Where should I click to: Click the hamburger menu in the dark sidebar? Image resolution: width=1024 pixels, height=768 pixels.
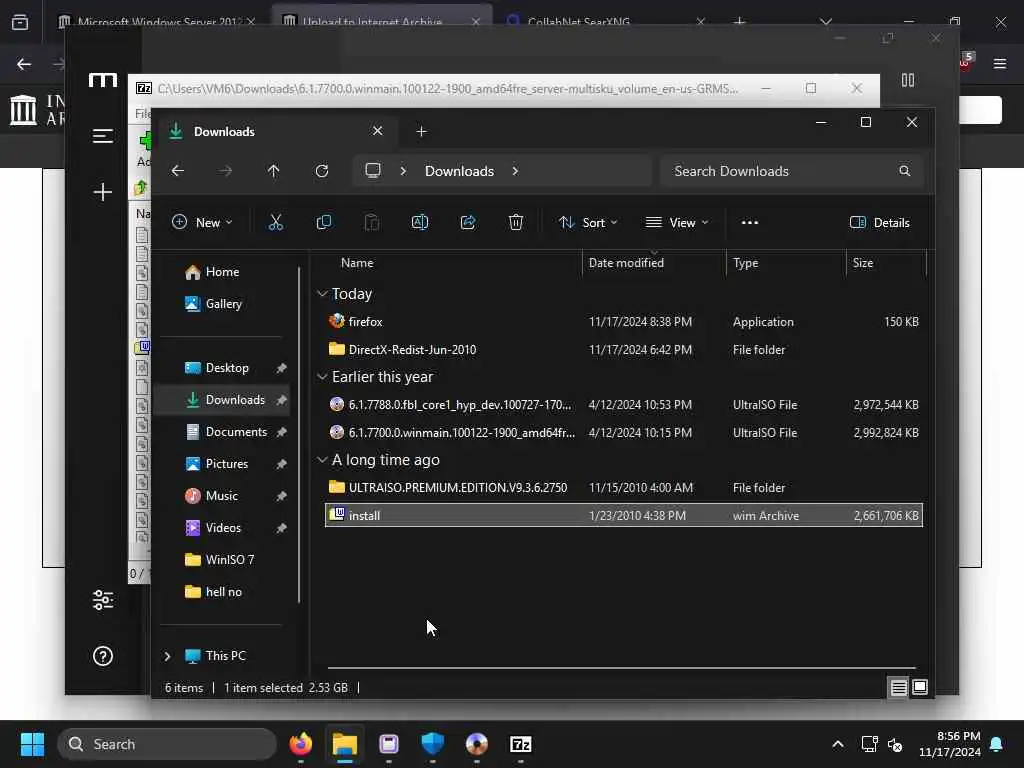coord(103,136)
